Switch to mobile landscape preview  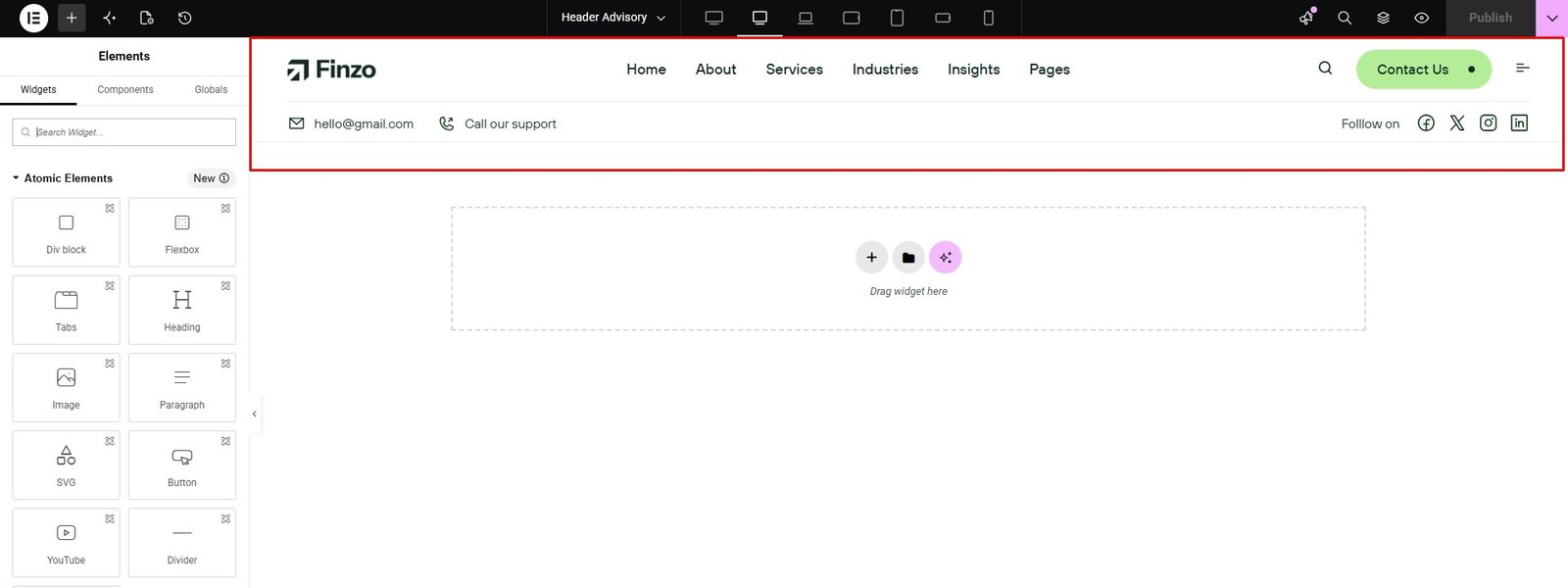(943, 18)
